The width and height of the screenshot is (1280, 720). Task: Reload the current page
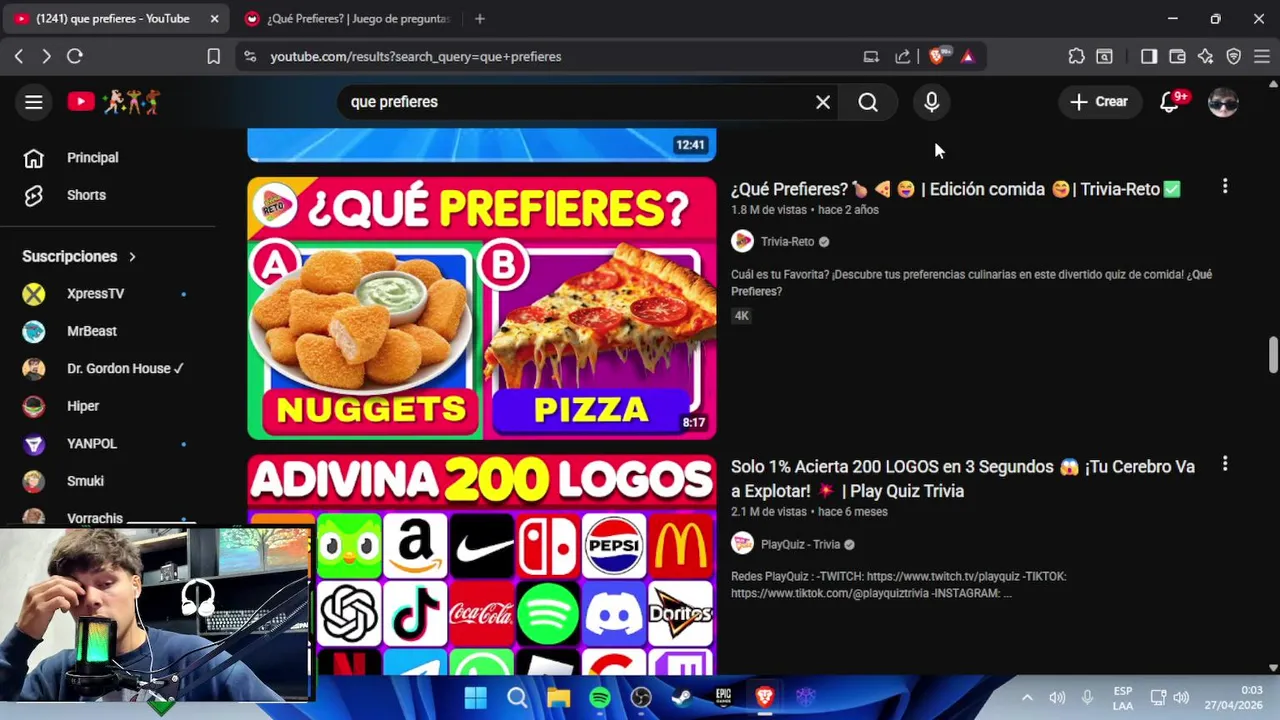click(x=74, y=57)
